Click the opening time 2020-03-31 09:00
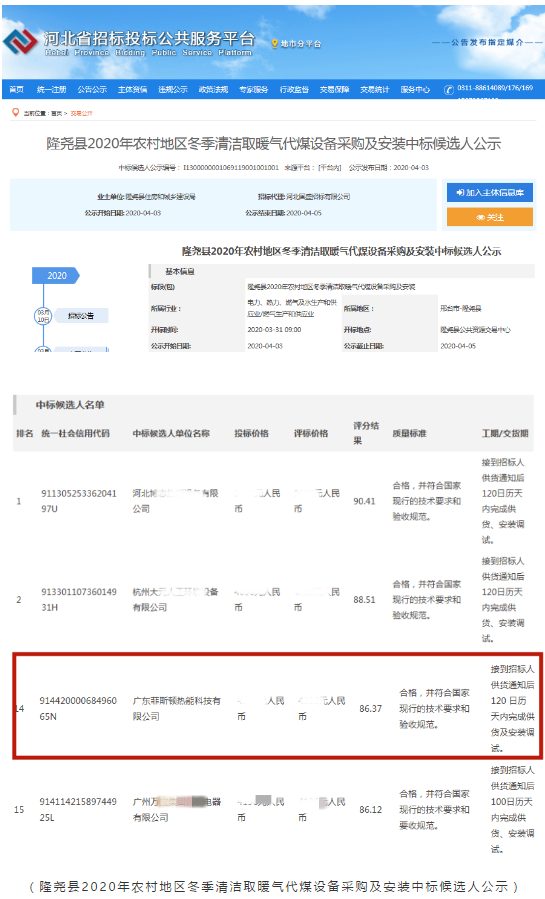Screen dimensions: 545x899 (x=275, y=330)
